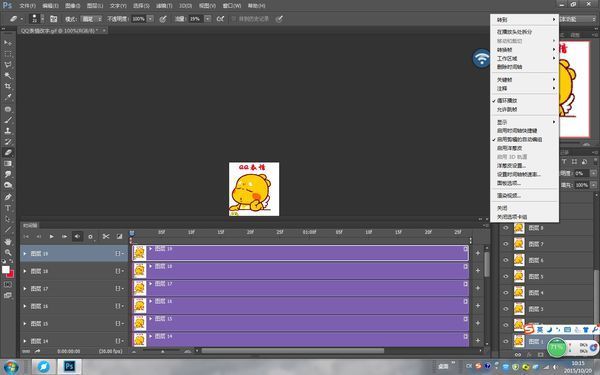Select the Type (T) tool
This screenshot has width=600, height=375.
tap(8, 208)
